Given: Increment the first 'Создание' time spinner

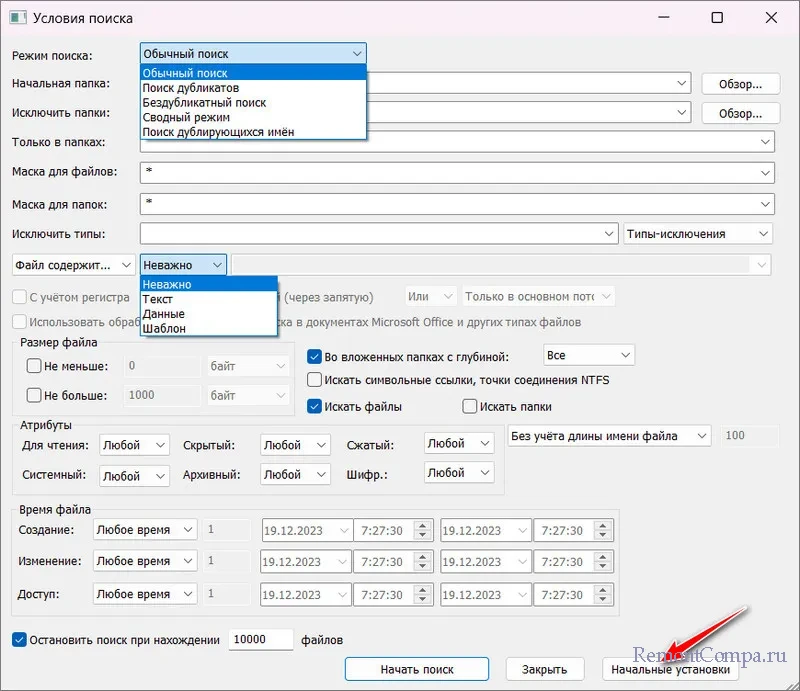Looking at the screenshot, I should [422, 525].
